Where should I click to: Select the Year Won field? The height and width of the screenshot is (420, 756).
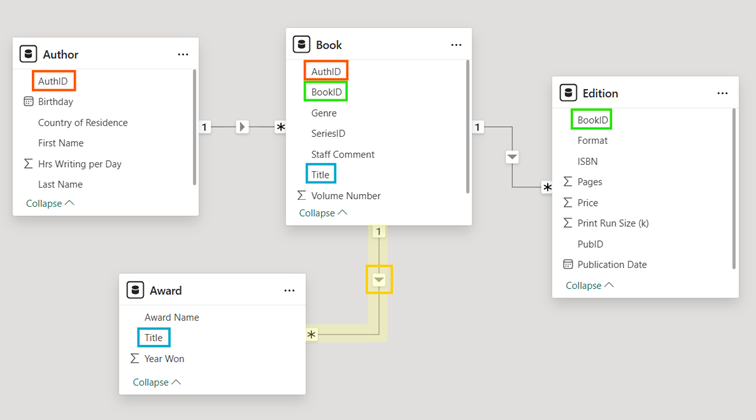click(x=164, y=359)
